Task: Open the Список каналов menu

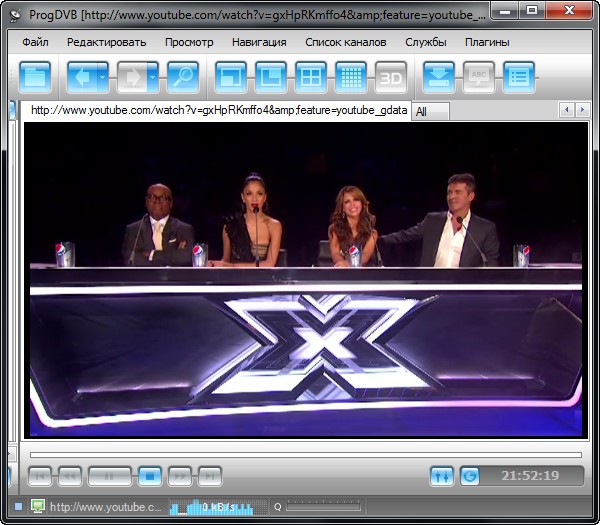Action: [x=345, y=42]
